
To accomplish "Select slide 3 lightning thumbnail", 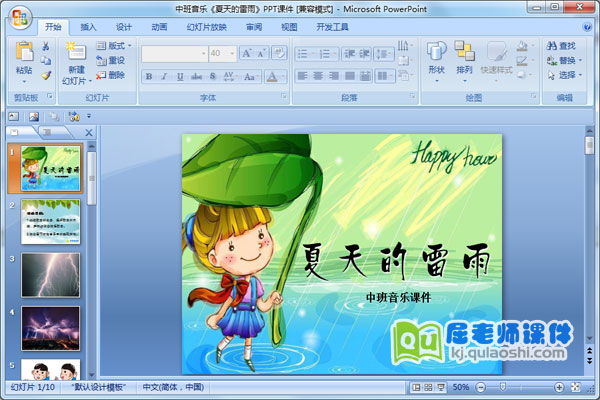I will click(51, 275).
